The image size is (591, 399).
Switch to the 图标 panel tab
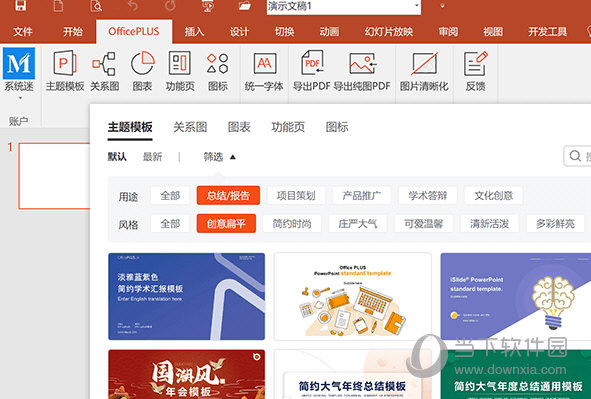tap(337, 127)
